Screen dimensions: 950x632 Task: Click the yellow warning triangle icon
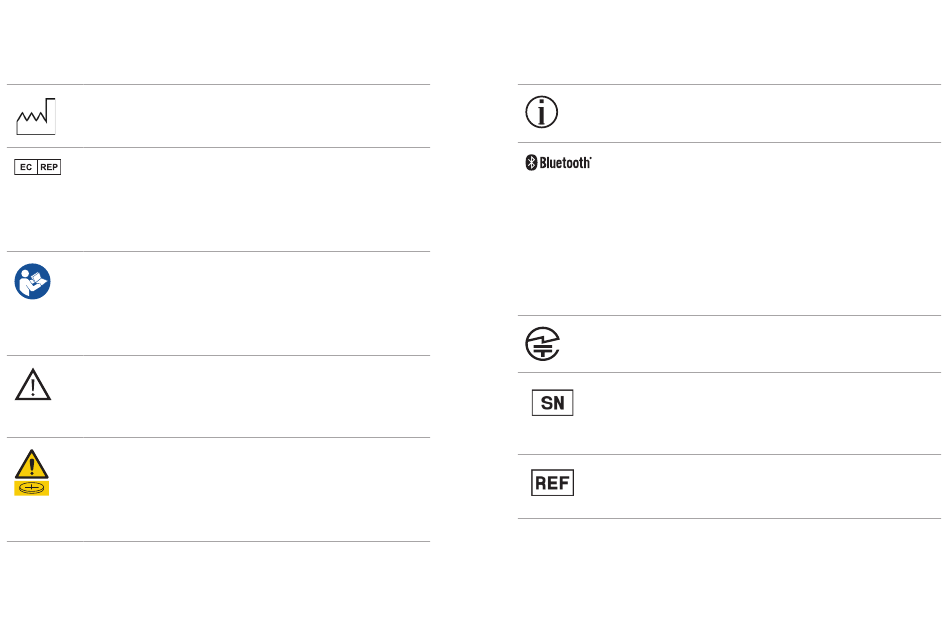[32, 464]
